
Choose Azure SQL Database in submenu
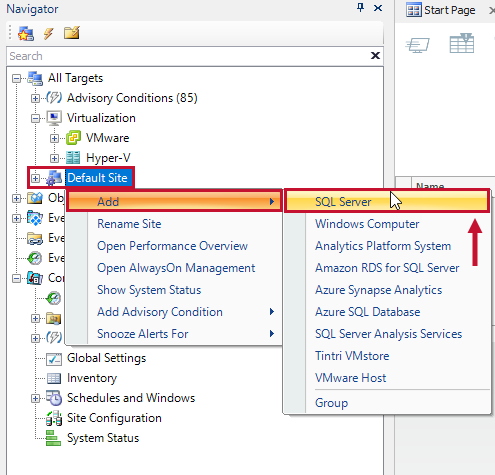(x=367, y=312)
